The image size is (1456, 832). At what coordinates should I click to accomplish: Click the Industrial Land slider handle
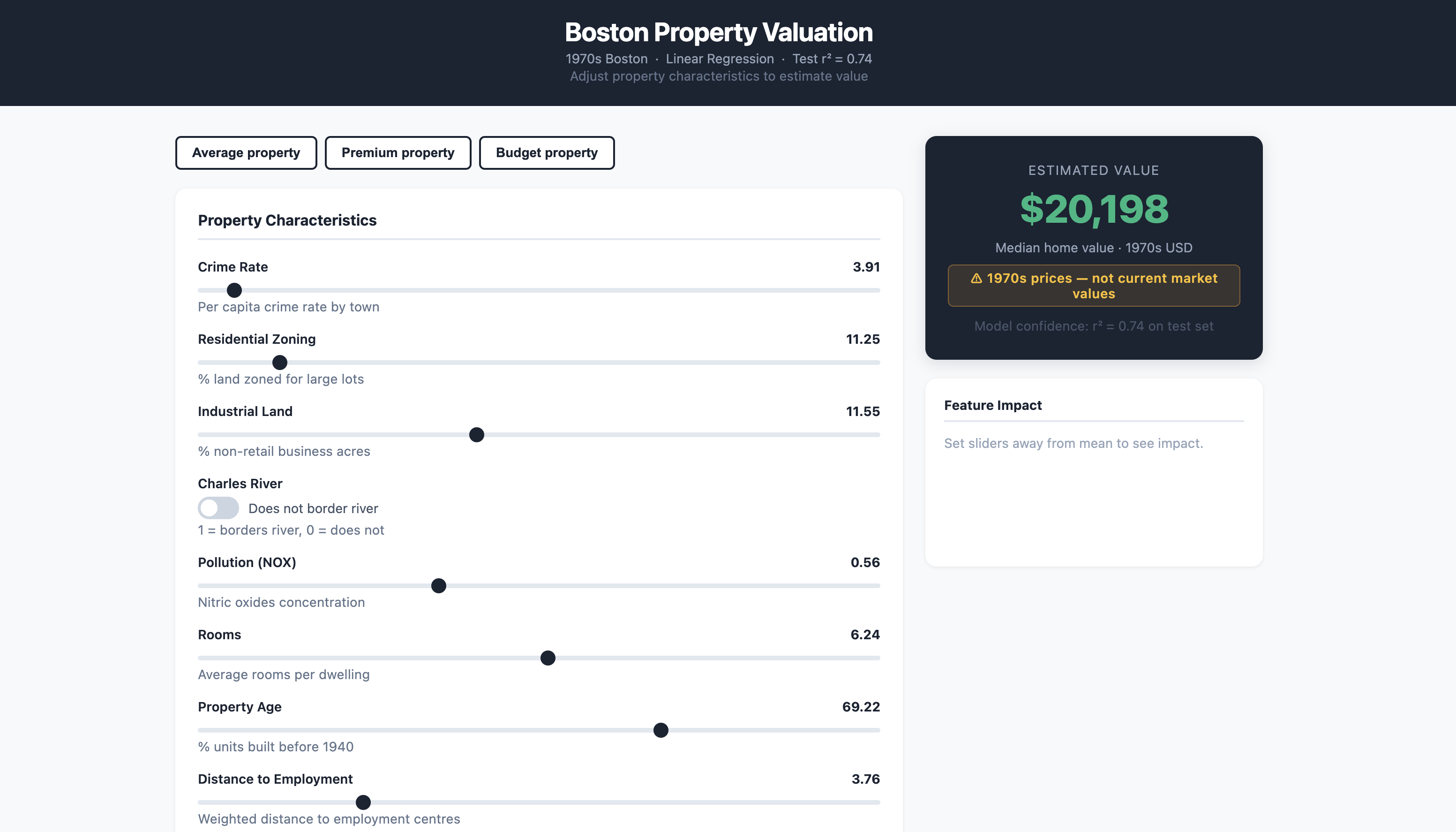477,435
